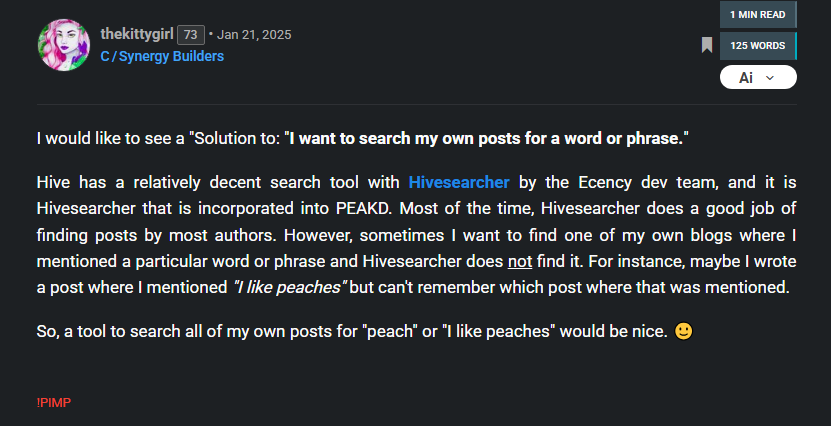Click the Jan 21, 2025 post date
The height and width of the screenshot is (426, 831).
click(x=254, y=35)
